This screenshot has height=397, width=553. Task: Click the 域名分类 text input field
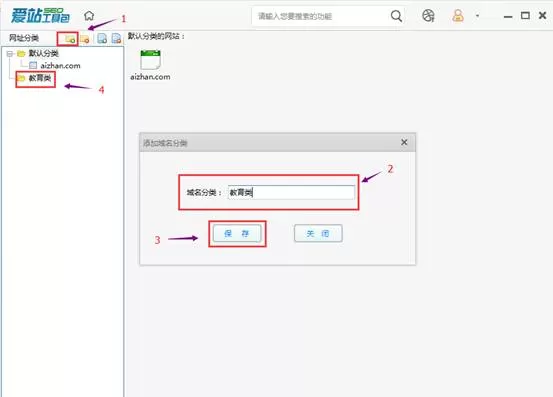[x=291, y=193]
